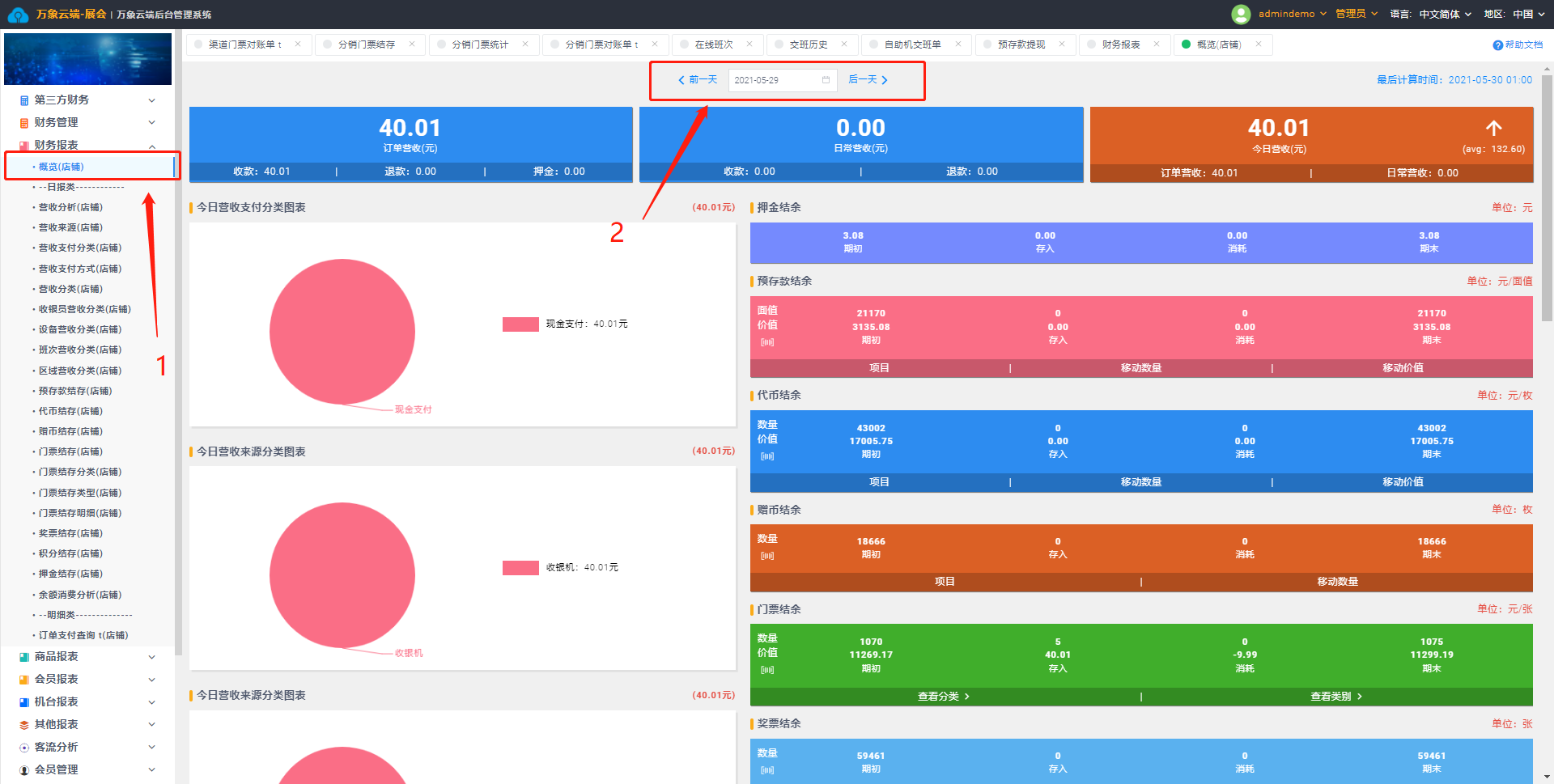Click the 客流分析 sidebar icon
This screenshot has width=1554, height=784.
click(24, 748)
